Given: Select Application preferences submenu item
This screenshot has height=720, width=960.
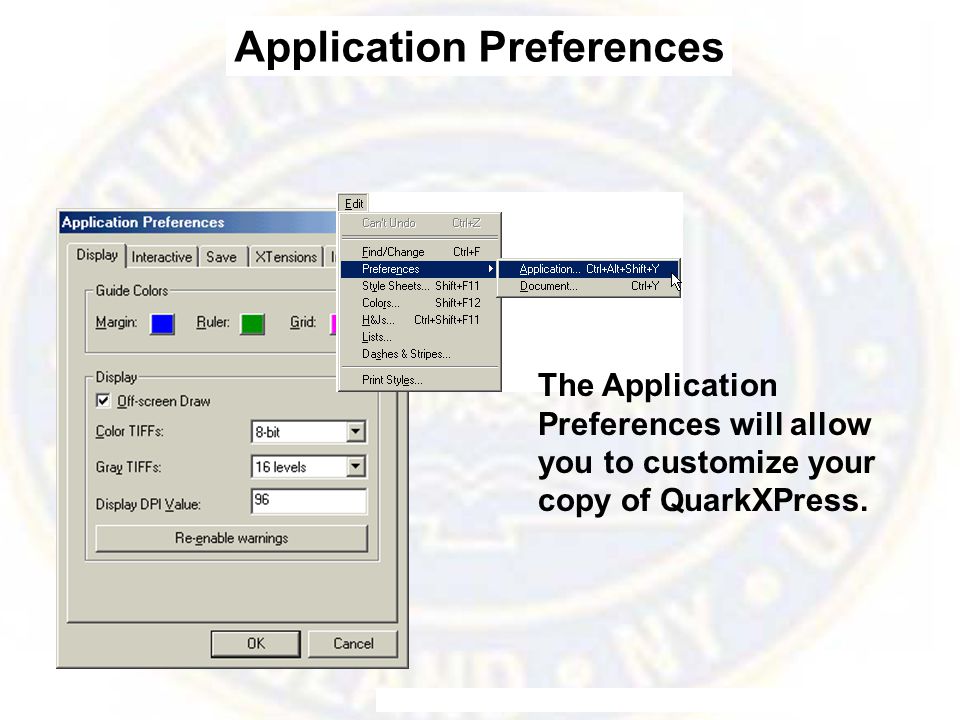Looking at the screenshot, I should [x=588, y=269].
